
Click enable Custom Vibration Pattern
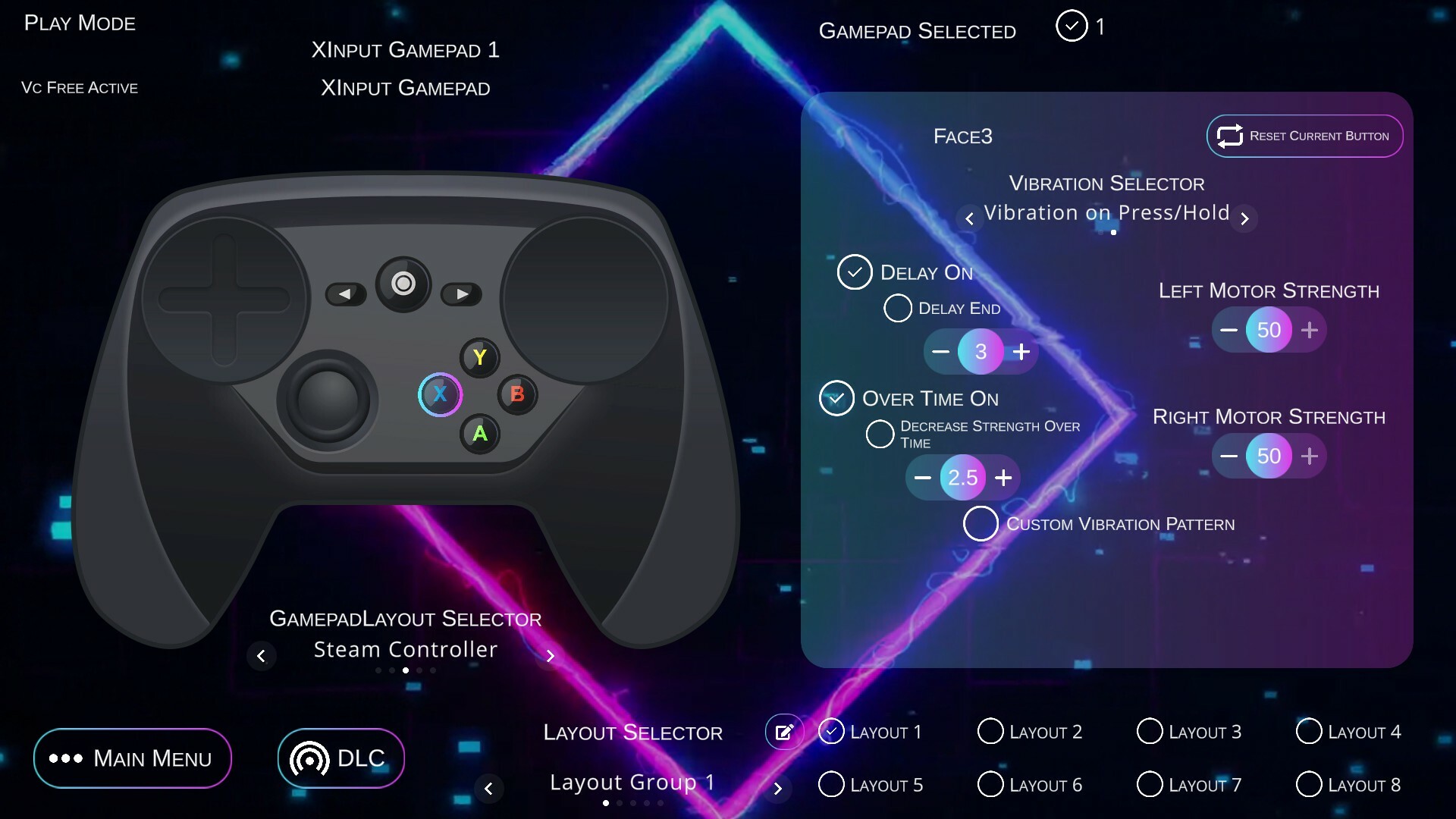979,523
